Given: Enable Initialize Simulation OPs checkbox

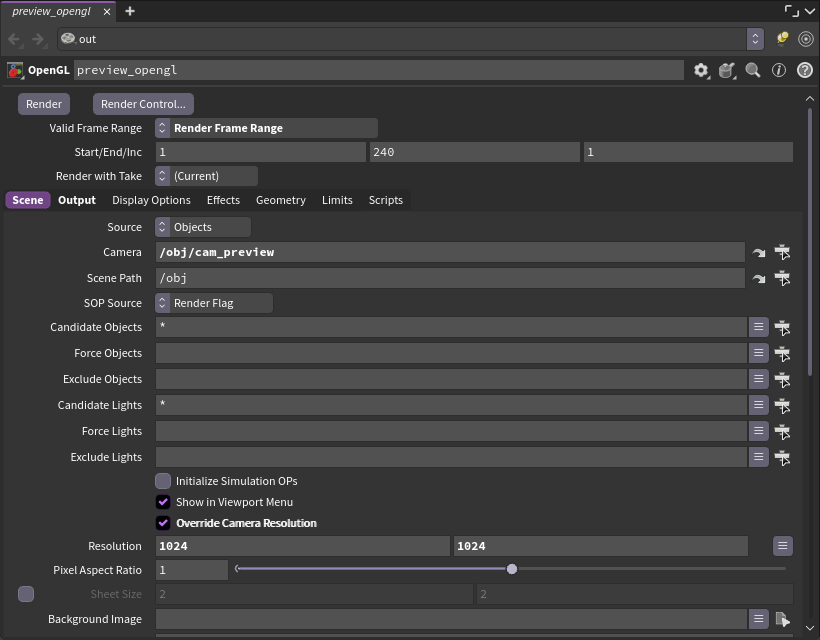Looking at the screenshot, I should tap(163, 481).
